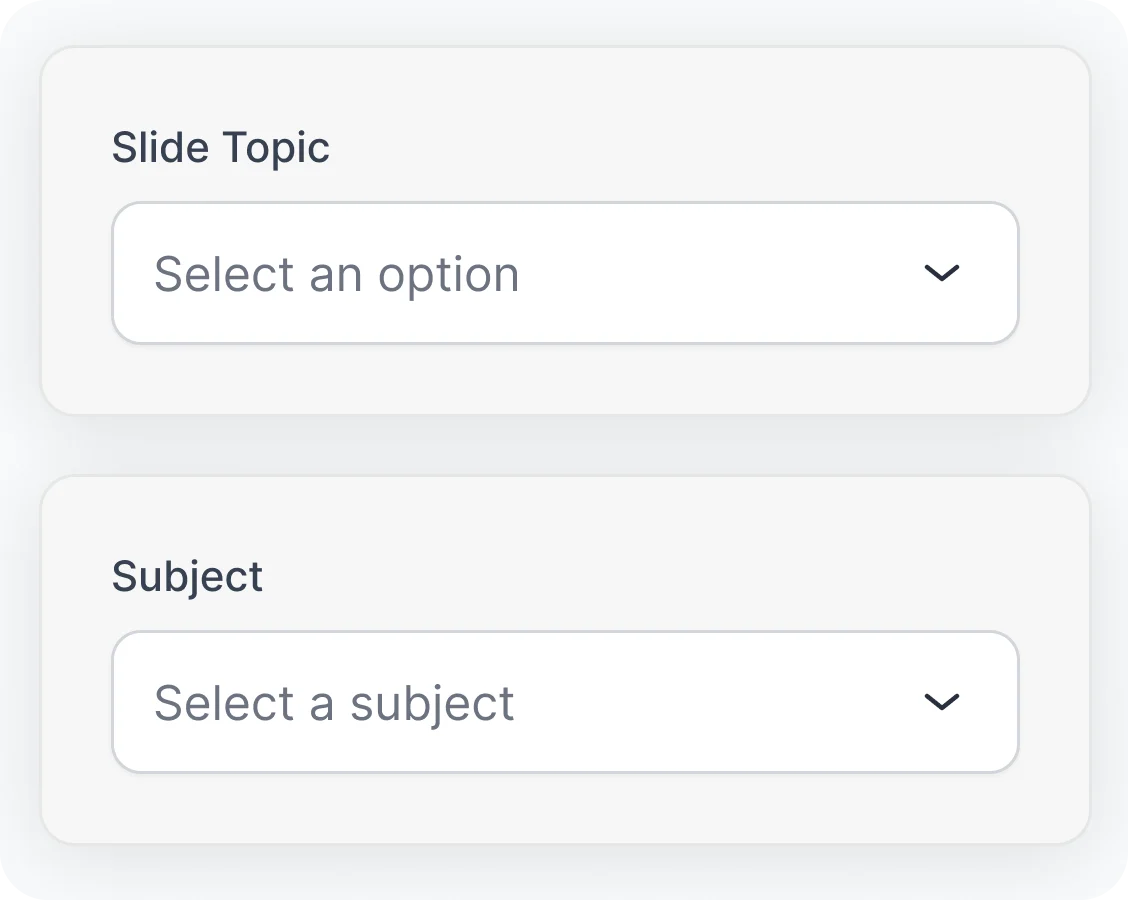1128x900 pixels.
Task: Click the 'Slide Topic' label
Action: point(220,148)
